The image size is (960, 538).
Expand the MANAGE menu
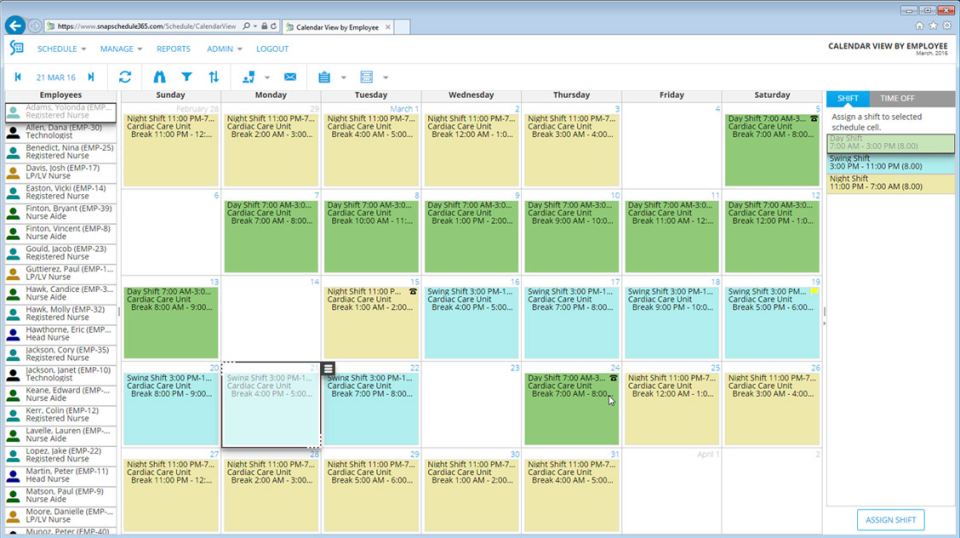pos(121,49)
